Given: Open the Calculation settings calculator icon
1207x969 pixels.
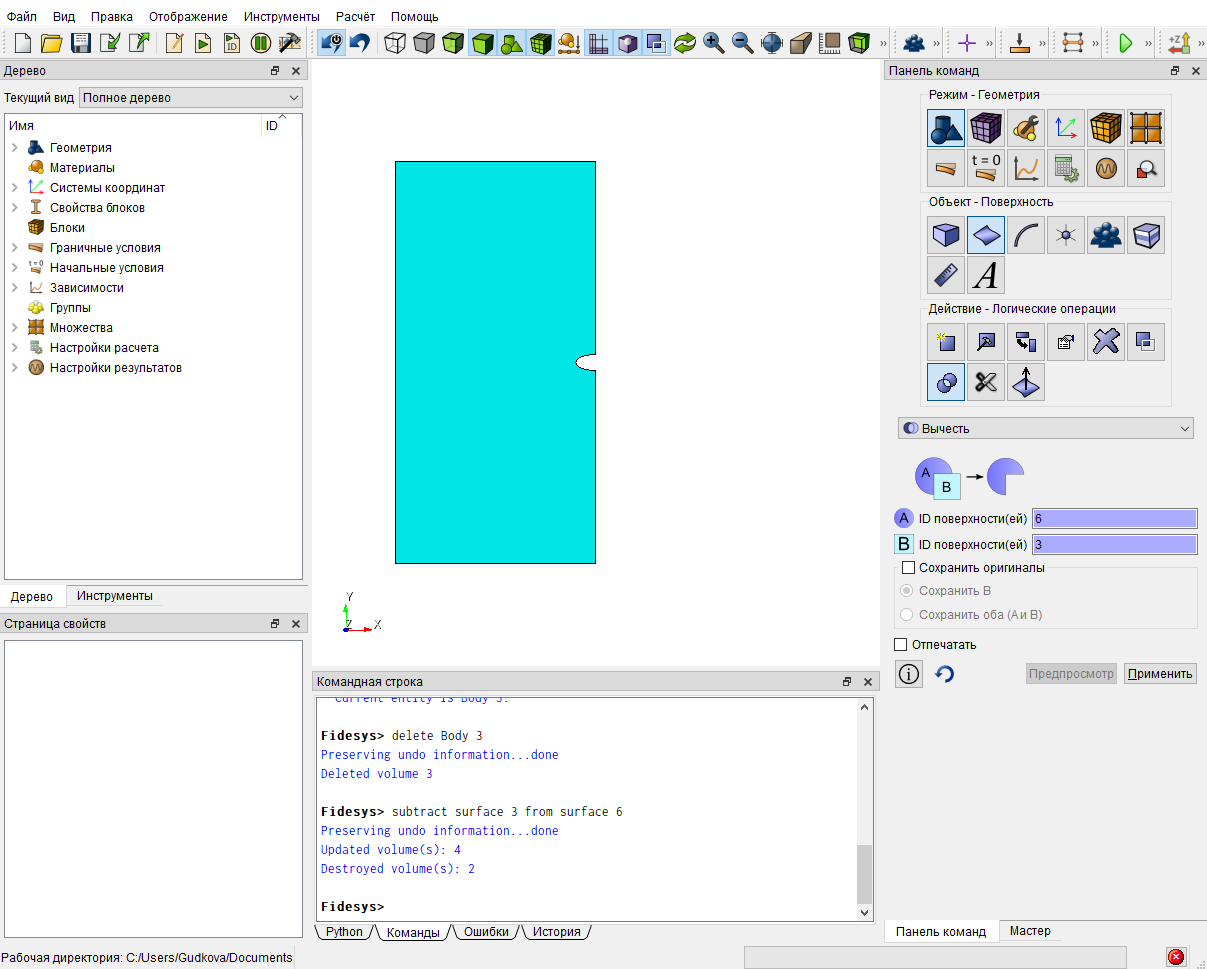Looking at the screenshot, I should tap(1066, 168).
